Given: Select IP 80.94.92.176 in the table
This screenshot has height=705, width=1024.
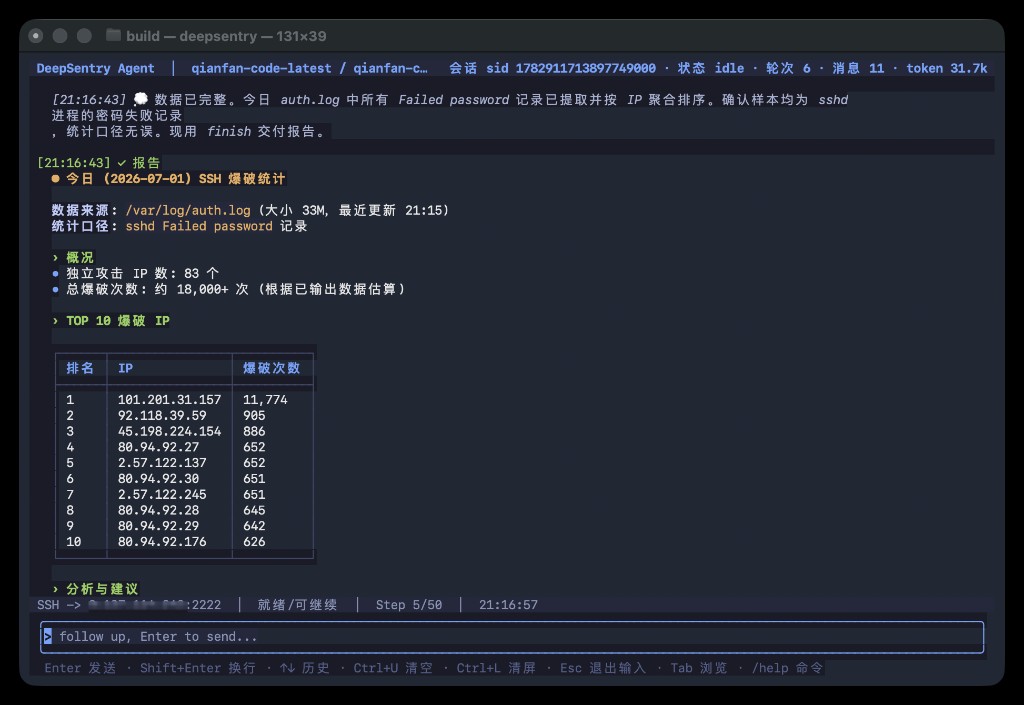Looking at the screenshot, I should [x=162, y=541].
